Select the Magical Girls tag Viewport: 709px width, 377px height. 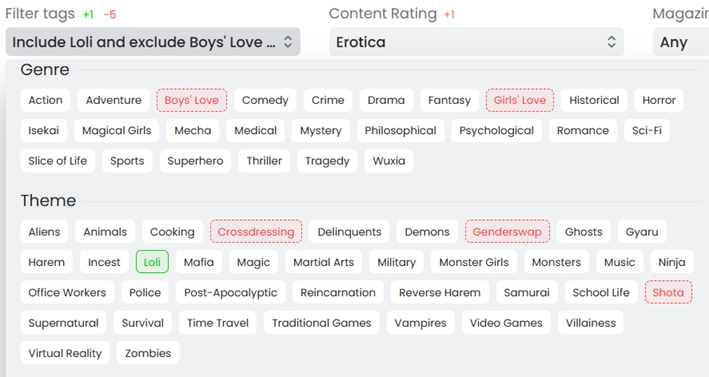tap(117, 131)
